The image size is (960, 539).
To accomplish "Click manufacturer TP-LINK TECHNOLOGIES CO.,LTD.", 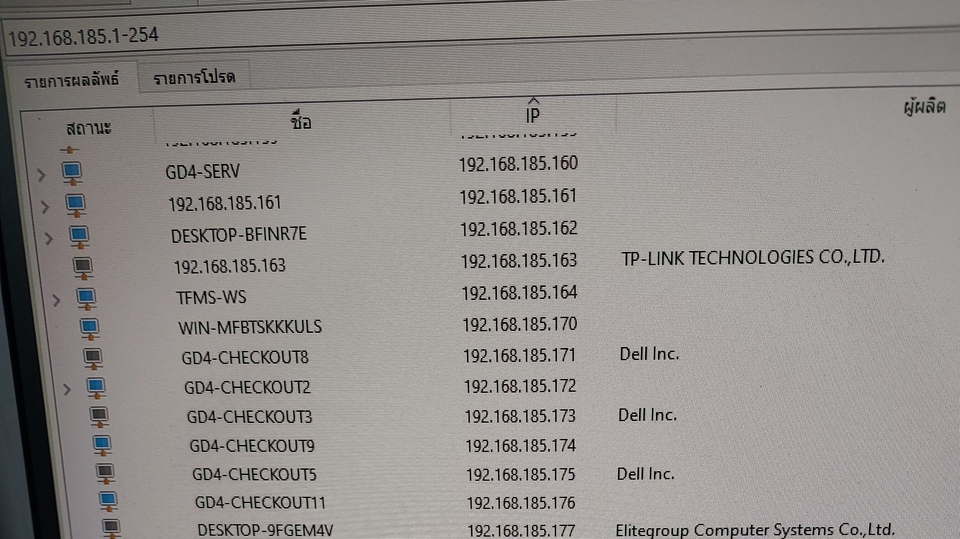I will 753,257.
